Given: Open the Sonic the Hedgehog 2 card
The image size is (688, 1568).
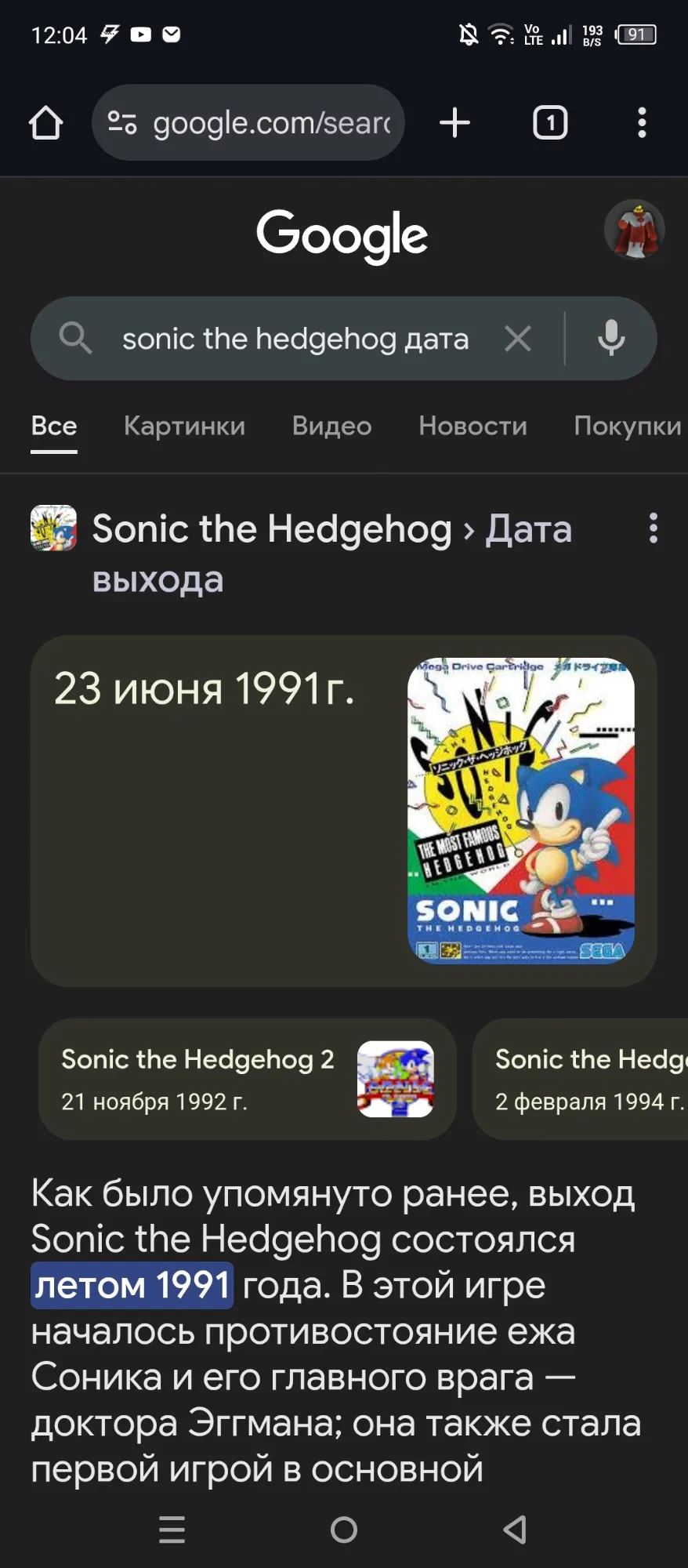Looking at the screenshot, I should [x=247, y=1080].
